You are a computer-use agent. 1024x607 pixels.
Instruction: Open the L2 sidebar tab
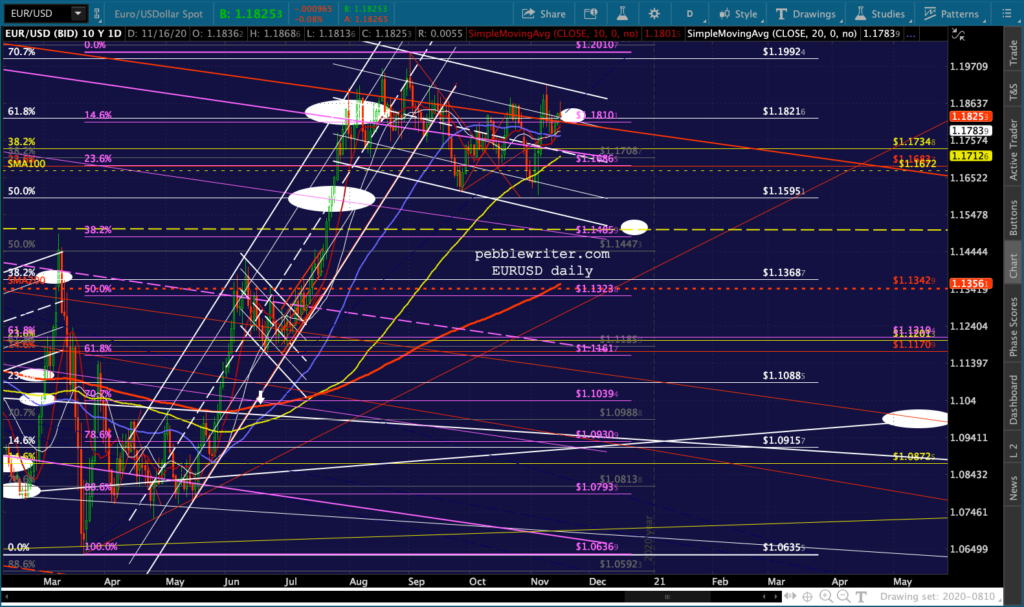[x=1013, y=450]
